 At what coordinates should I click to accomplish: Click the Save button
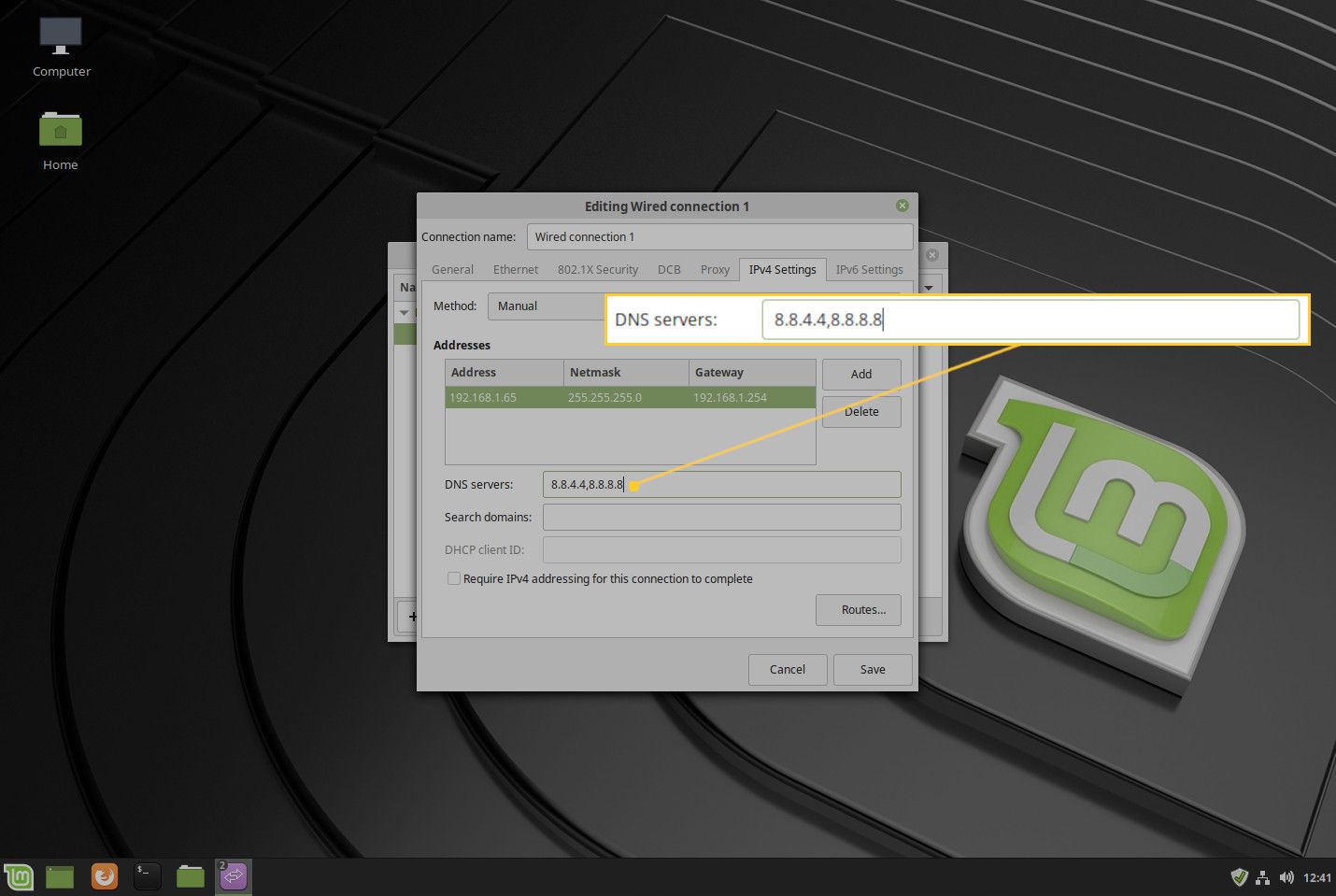click(x=873, y=669)
